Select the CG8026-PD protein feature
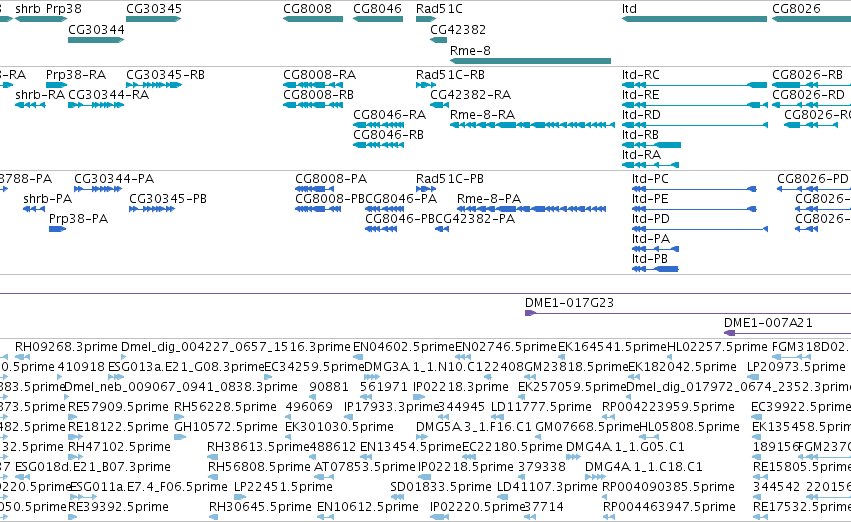Viewport: 851px width, 522px height. pos(814,189)
